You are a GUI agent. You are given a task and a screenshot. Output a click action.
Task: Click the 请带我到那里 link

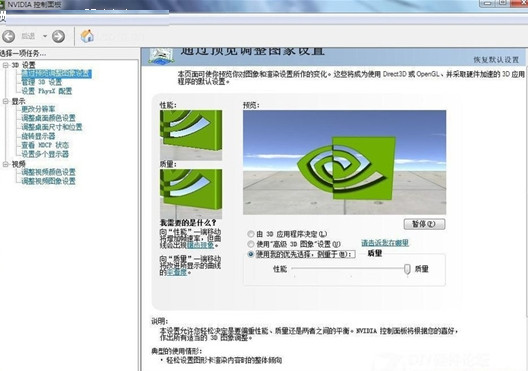385,243
